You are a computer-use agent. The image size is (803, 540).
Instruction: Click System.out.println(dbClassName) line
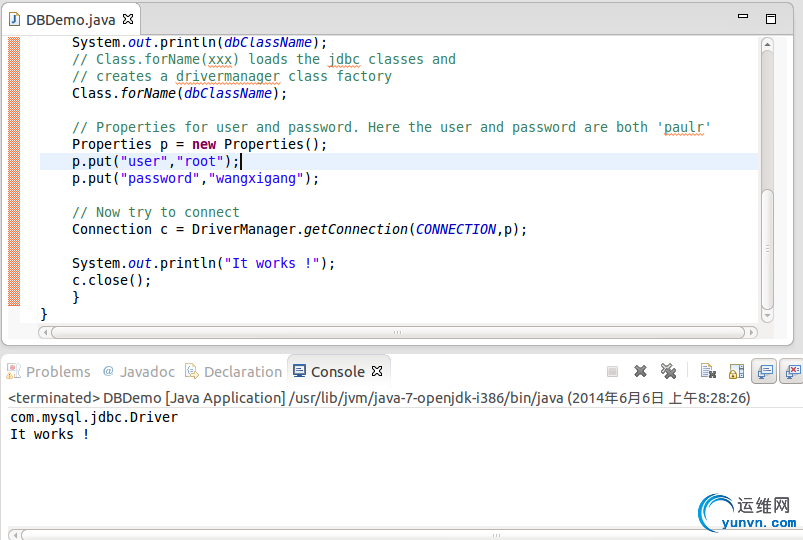[199, 43]
